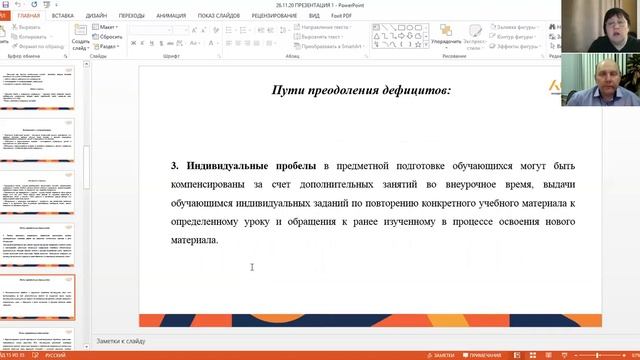Toggle ЗАМЕТКИ notes in status bar
This screenshot has height=360, width=640.
[x=441, y=356]
